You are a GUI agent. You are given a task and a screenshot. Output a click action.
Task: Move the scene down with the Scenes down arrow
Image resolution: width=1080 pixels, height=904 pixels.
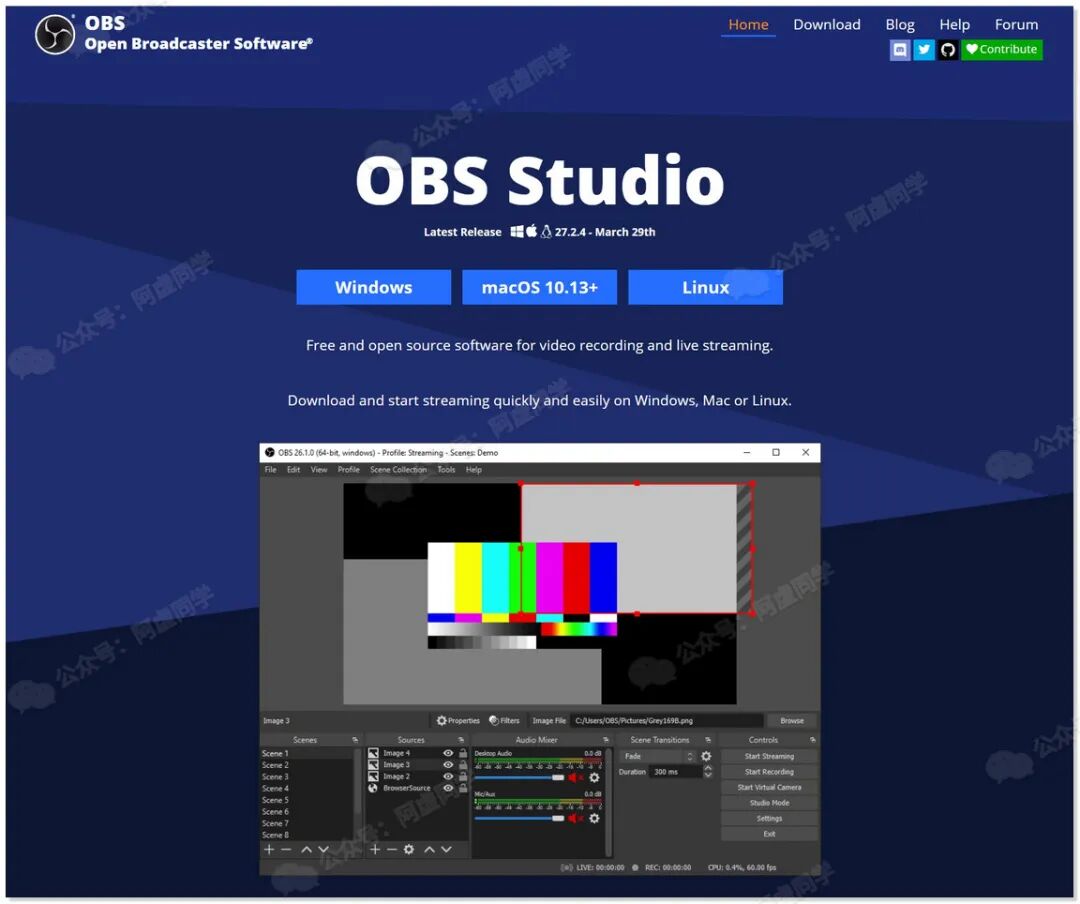tap(324, 850)
